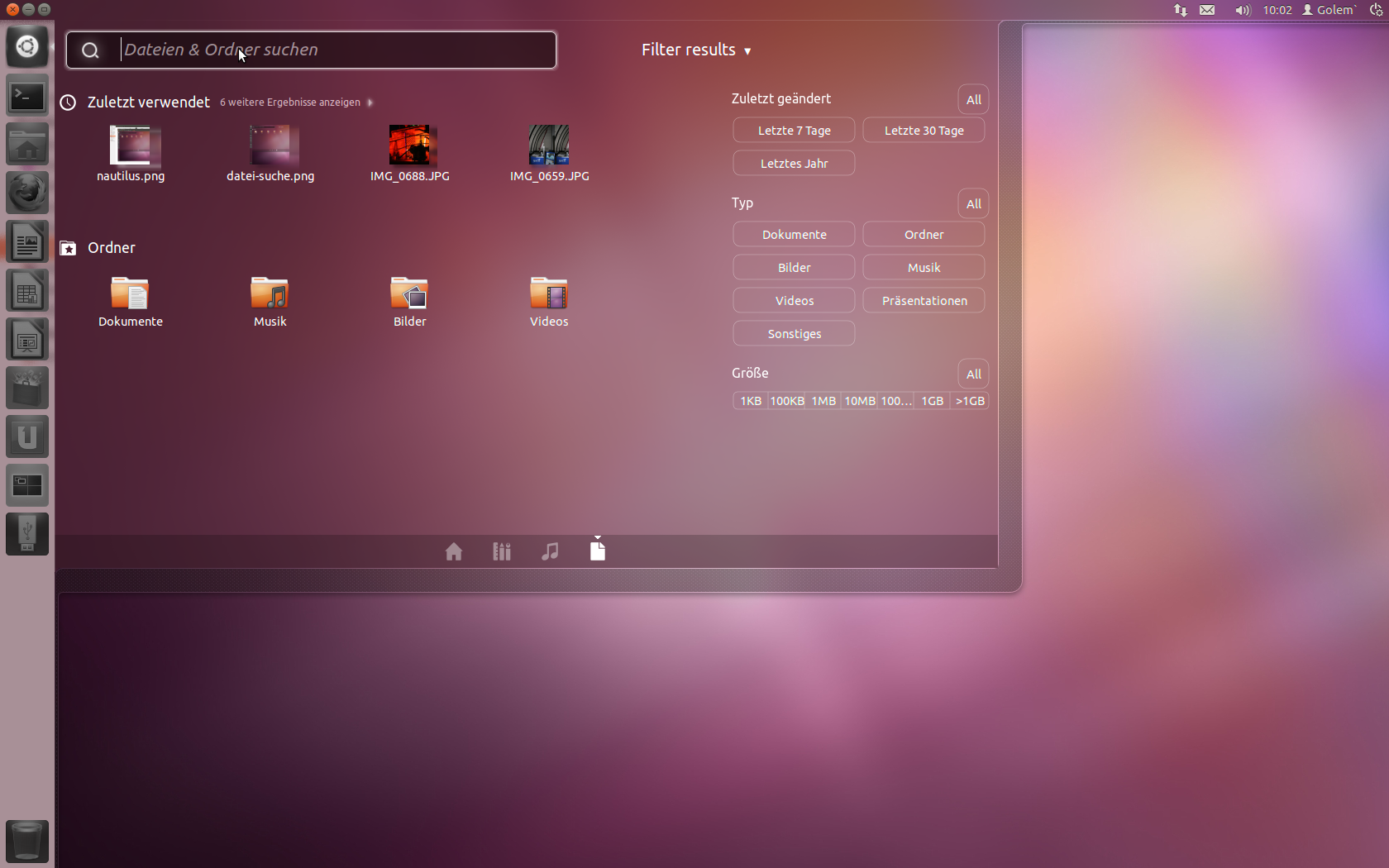Select 'All' next to Zuletzt geändert

(x=972, y=99)
